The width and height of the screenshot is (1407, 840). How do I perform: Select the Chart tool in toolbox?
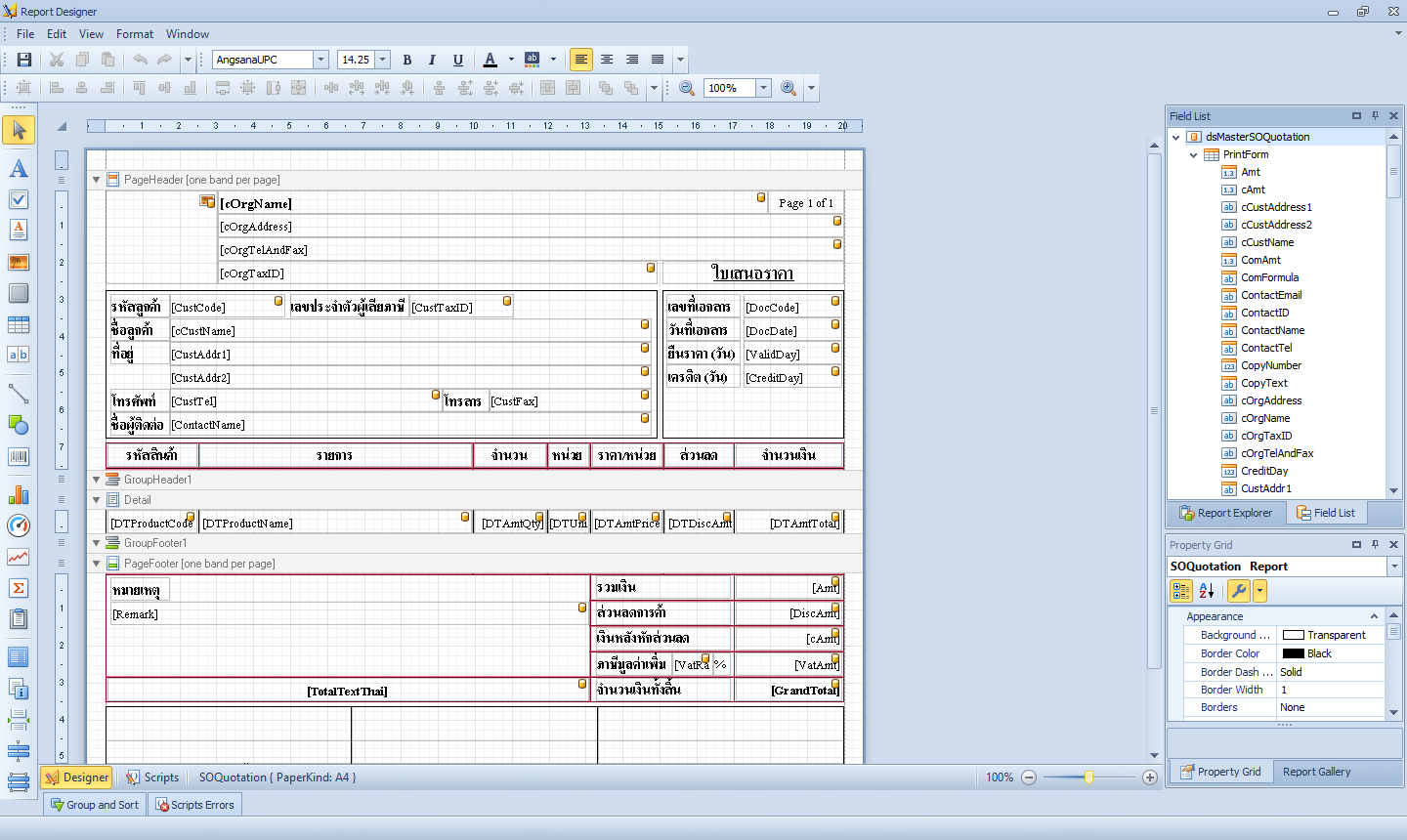pos(19,494)
